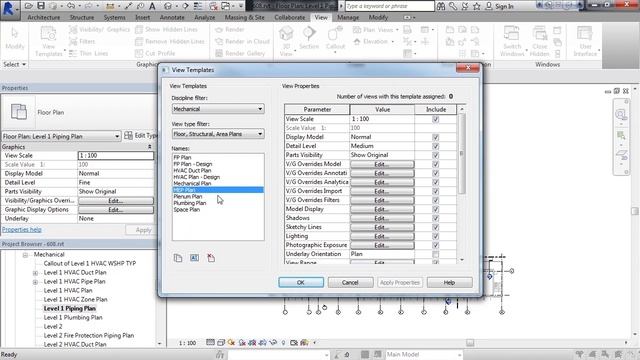Click Help button in View Templates dialog
640x360 pixels.
(449, 282)
